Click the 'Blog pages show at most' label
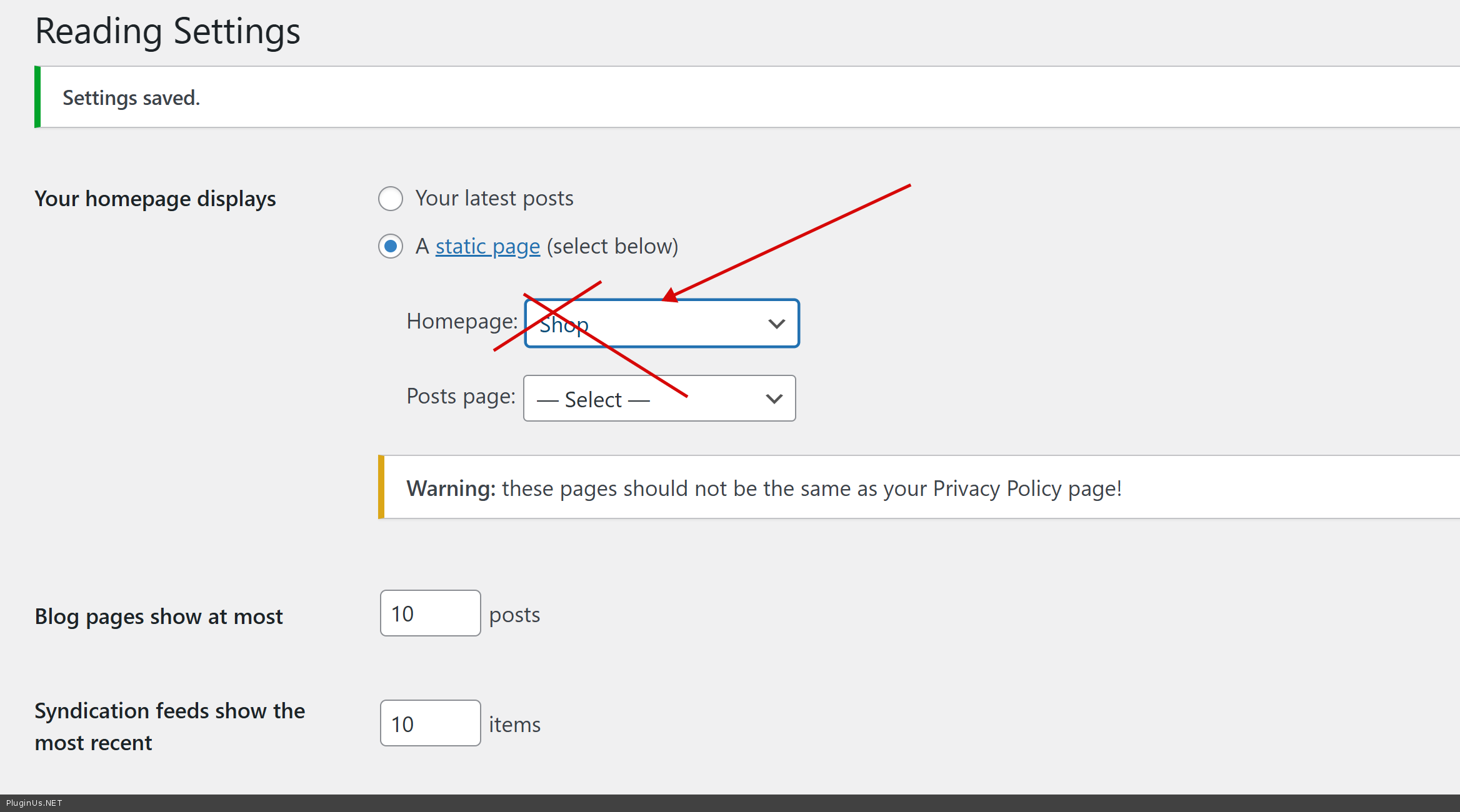Viewport: 1460px width, 812px height. 159,616
